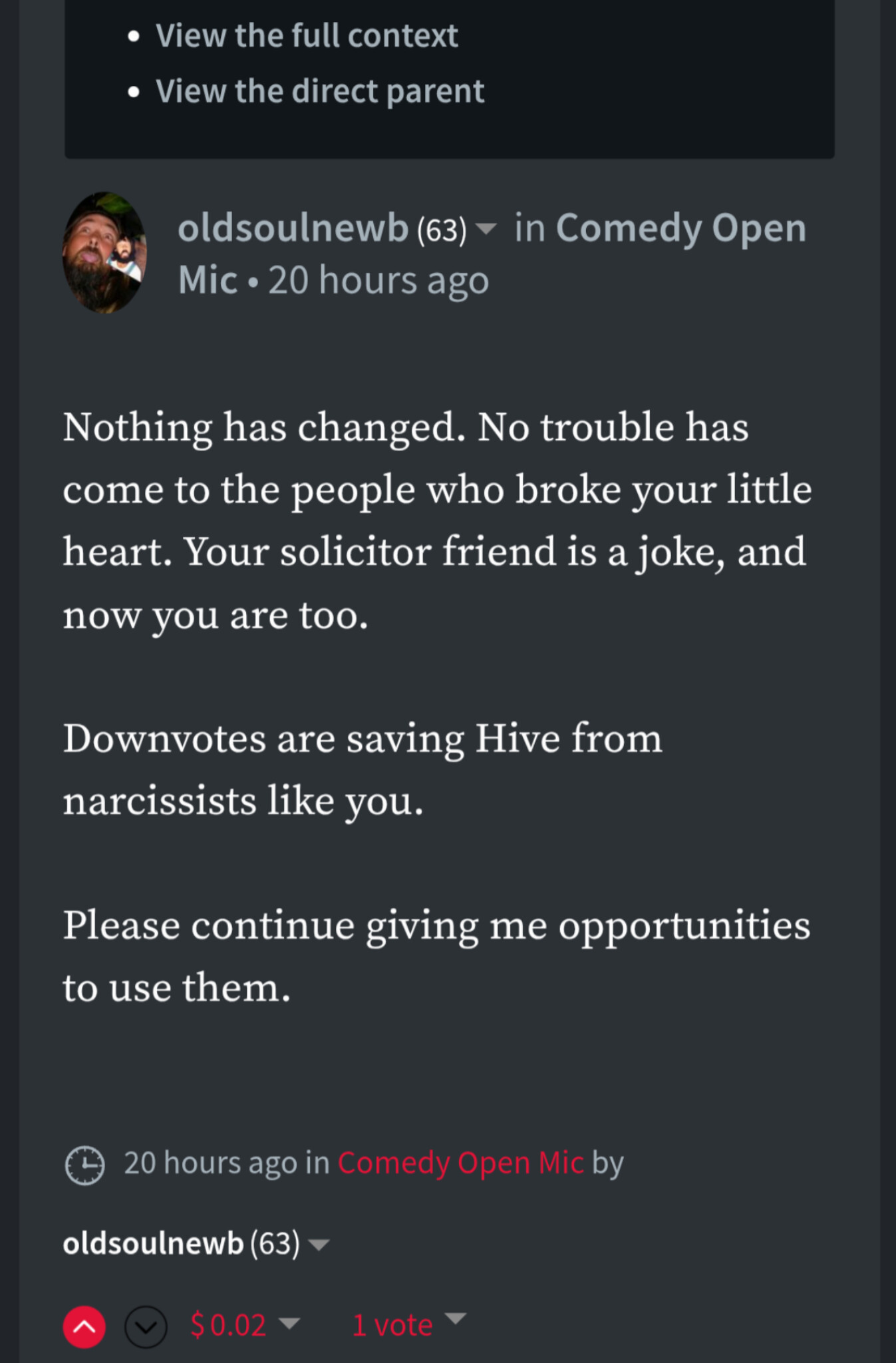896x1363 pixels.
Task: Click the 1 vote count text
Action: click(x=392, y=1324)
